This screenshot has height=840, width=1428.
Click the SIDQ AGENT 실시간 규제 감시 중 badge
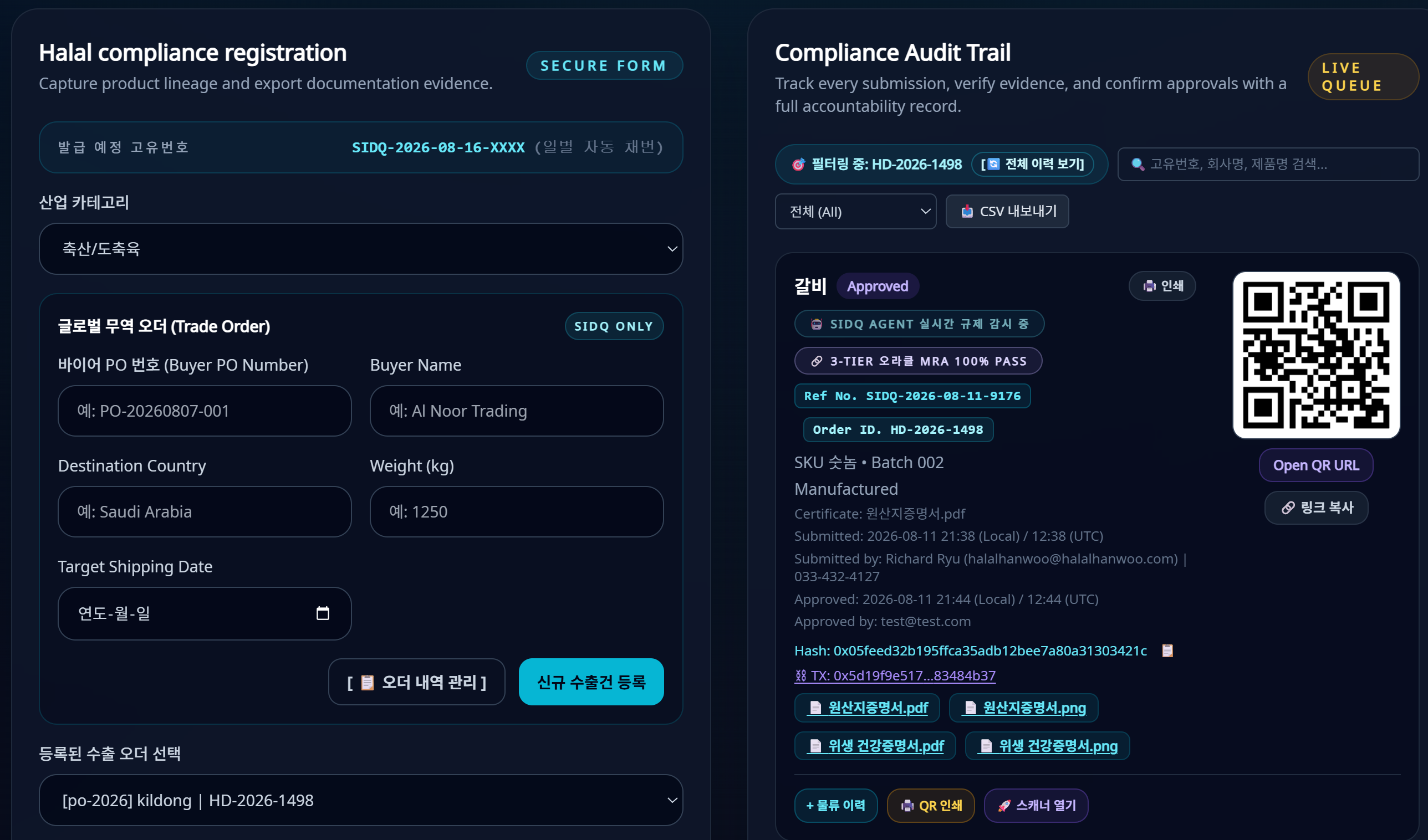click(919, 324)
